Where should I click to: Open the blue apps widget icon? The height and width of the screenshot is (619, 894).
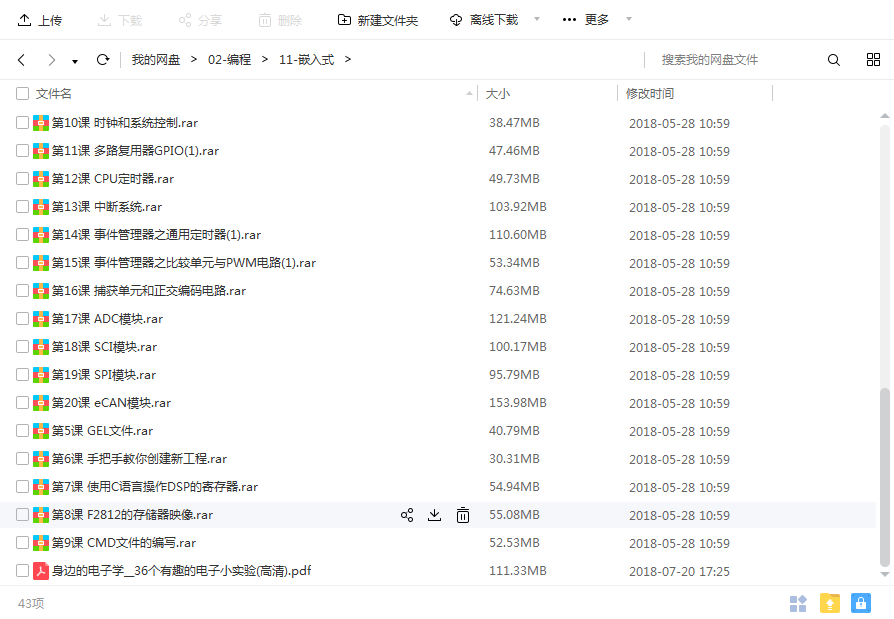click(x=798, y=603)
